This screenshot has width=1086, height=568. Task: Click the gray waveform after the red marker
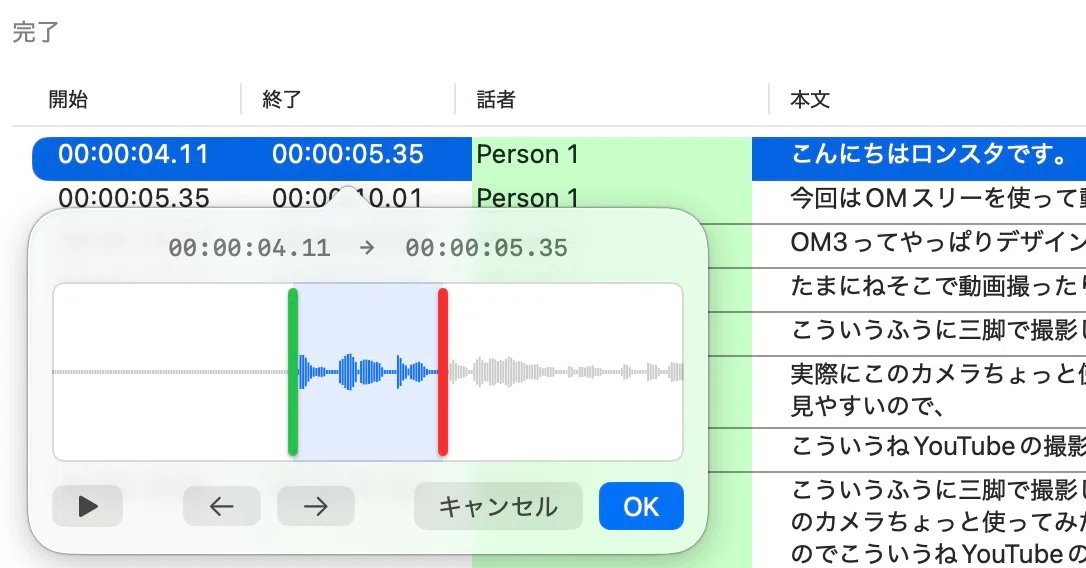click(x=564, y=372)
